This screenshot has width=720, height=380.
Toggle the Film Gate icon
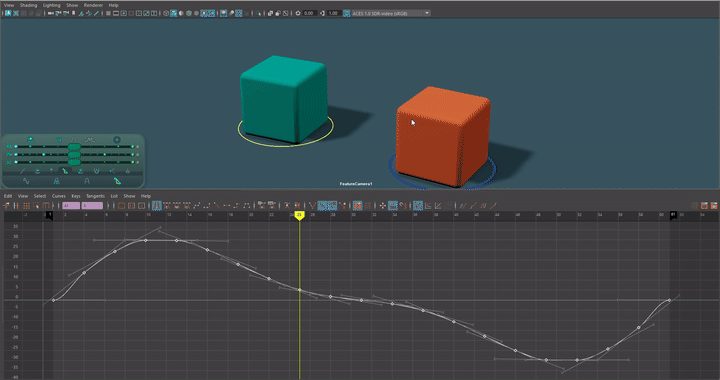(x=116, y=13)
